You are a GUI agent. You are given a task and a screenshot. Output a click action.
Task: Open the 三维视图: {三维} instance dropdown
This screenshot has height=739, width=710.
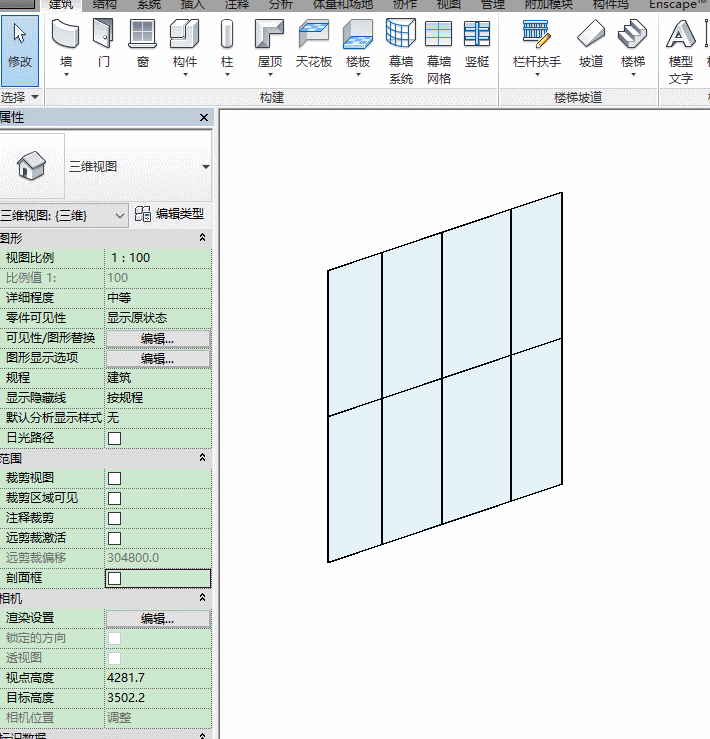(120, 216)
